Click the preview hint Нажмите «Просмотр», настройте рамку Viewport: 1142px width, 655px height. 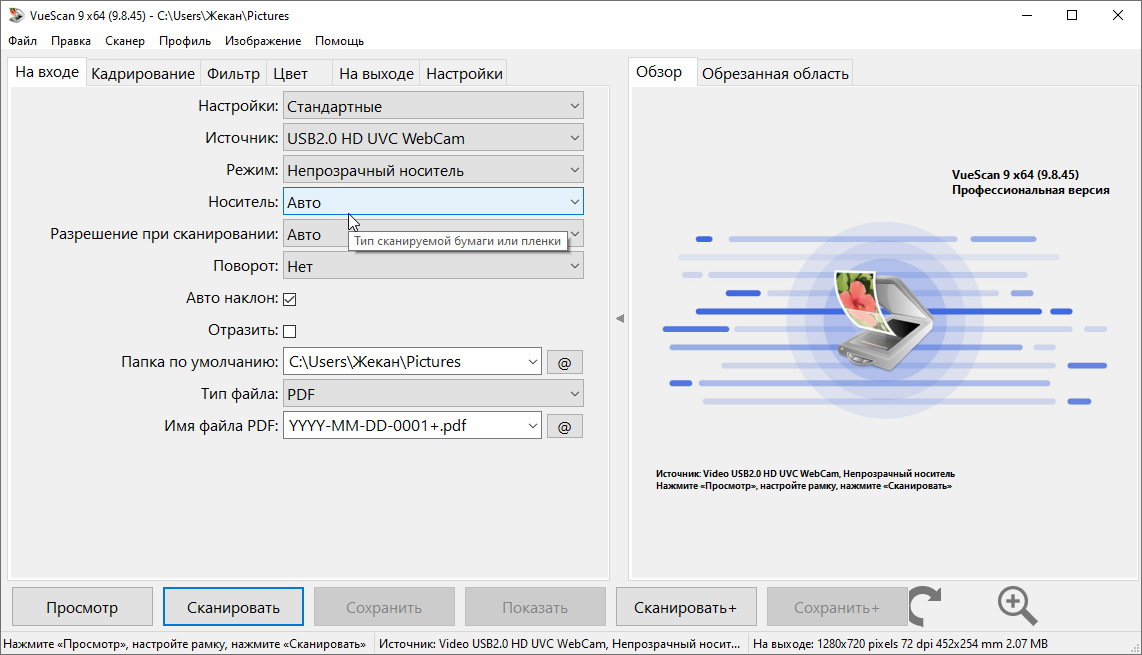(x=803, y=486)
